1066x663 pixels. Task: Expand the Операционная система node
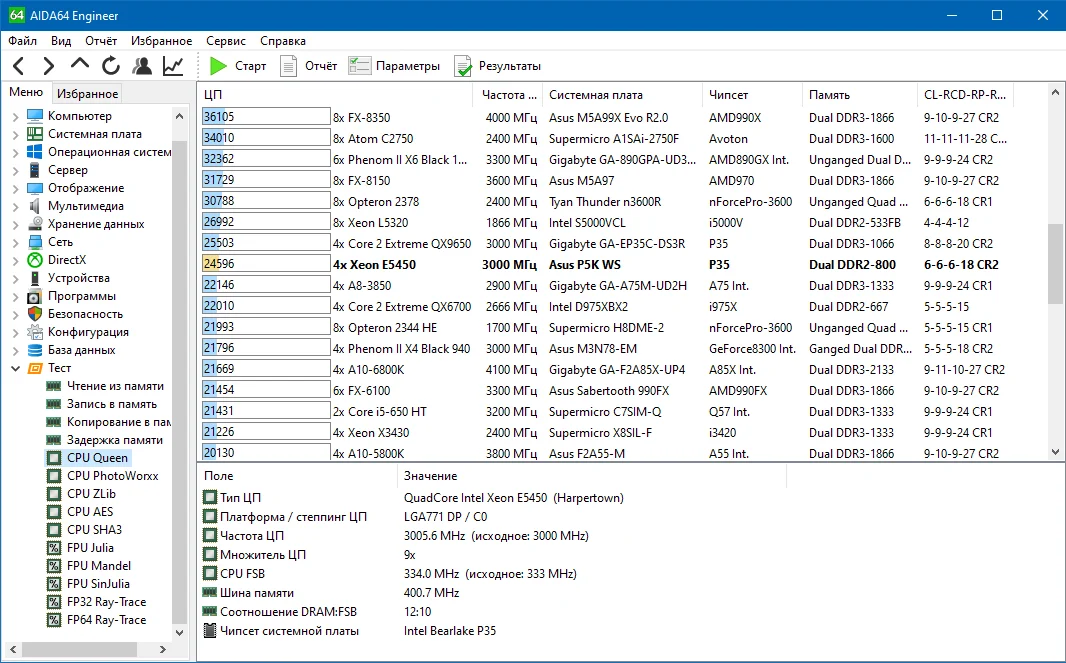(x=16, y=152)
